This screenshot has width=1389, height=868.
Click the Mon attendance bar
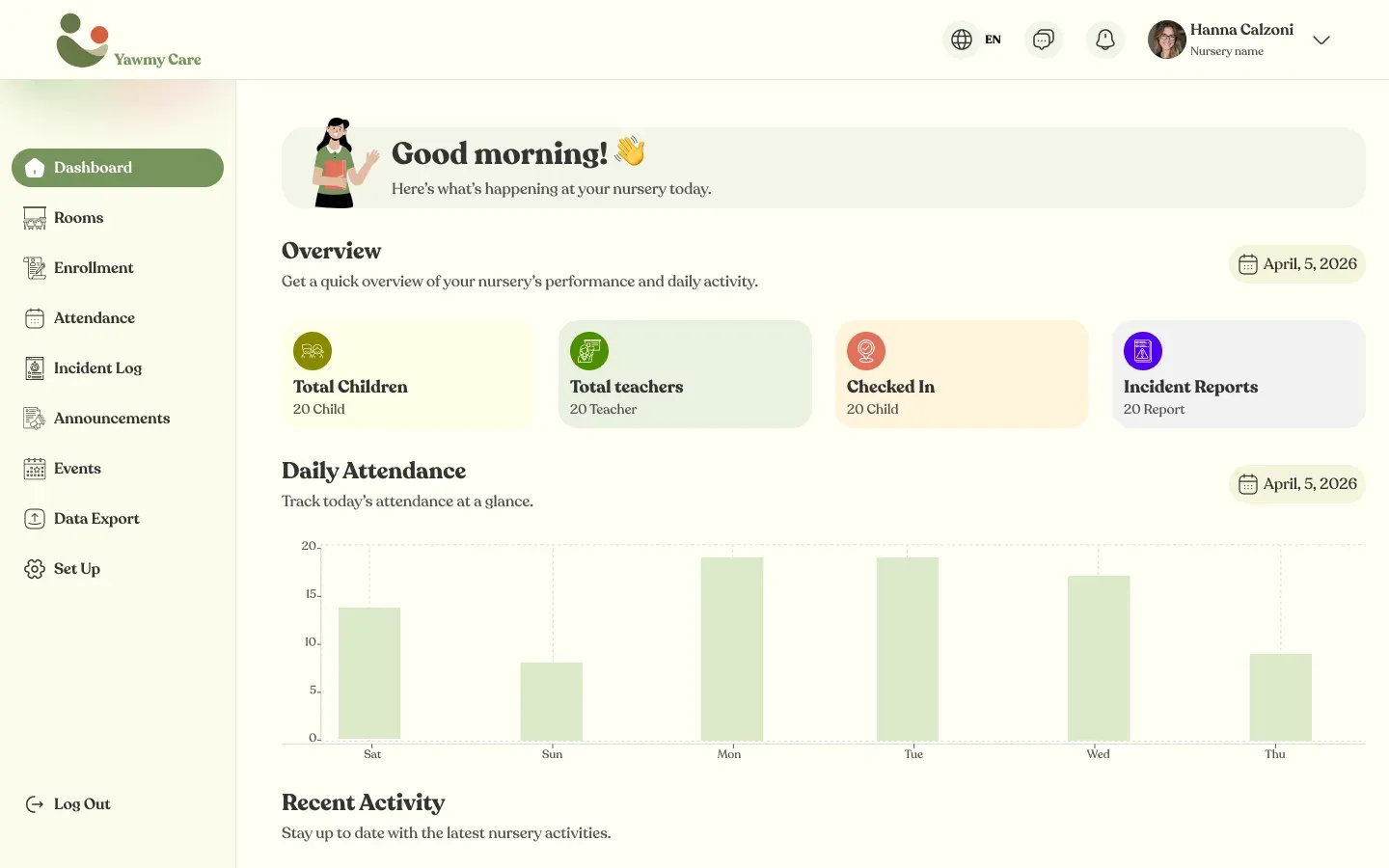(732, 649)
